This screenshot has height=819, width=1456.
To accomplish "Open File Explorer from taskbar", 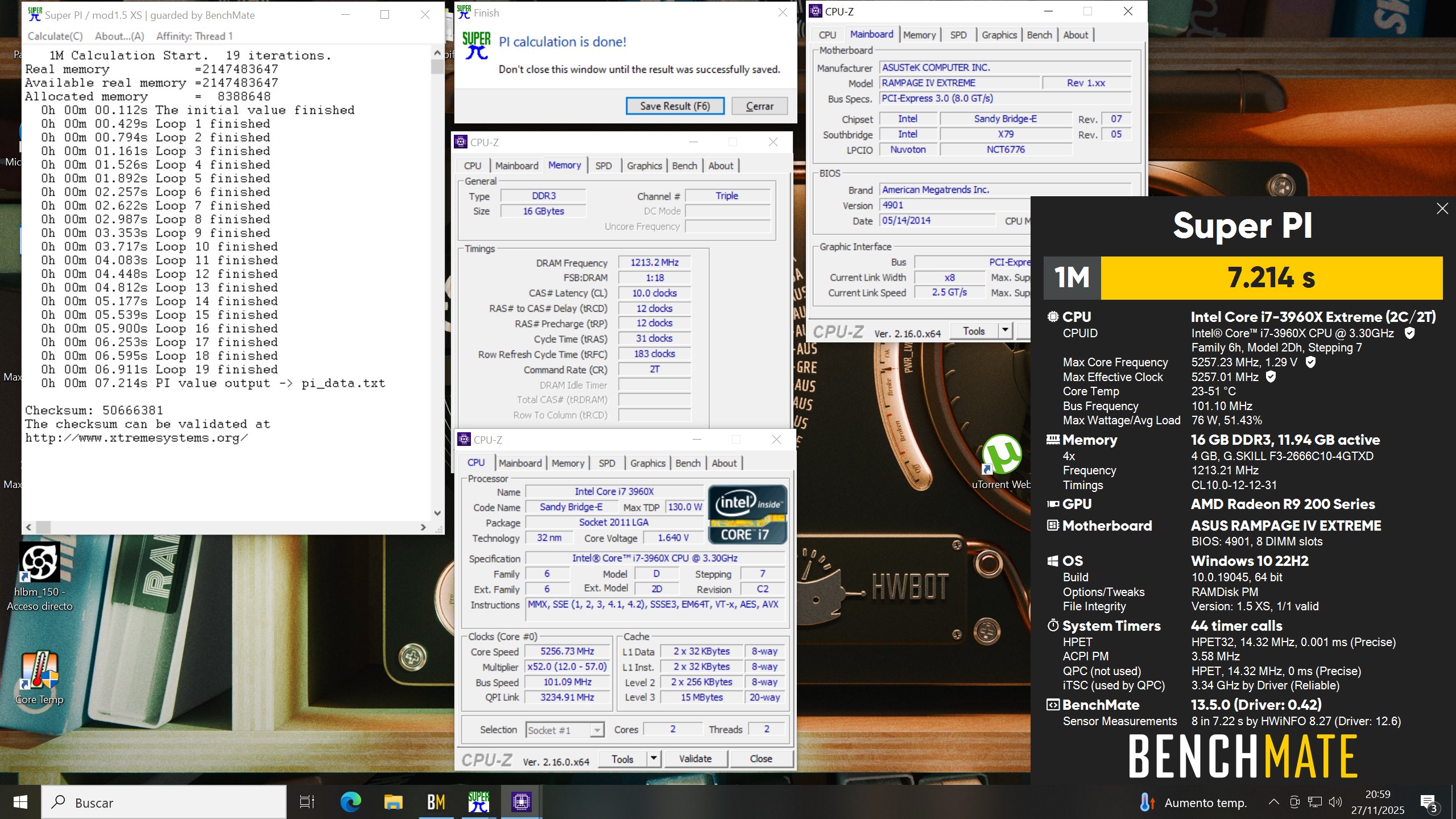I will [393, 802].
